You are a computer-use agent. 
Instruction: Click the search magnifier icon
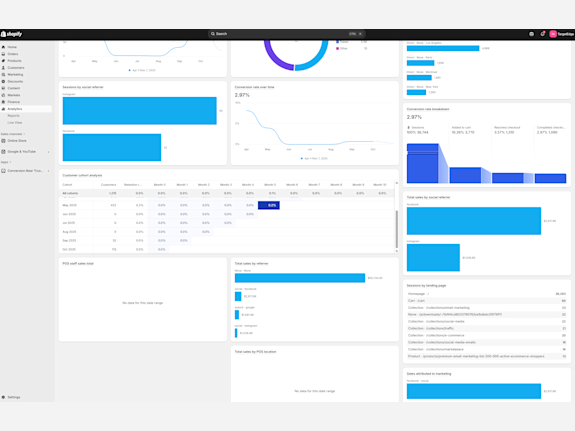(213, 34)
